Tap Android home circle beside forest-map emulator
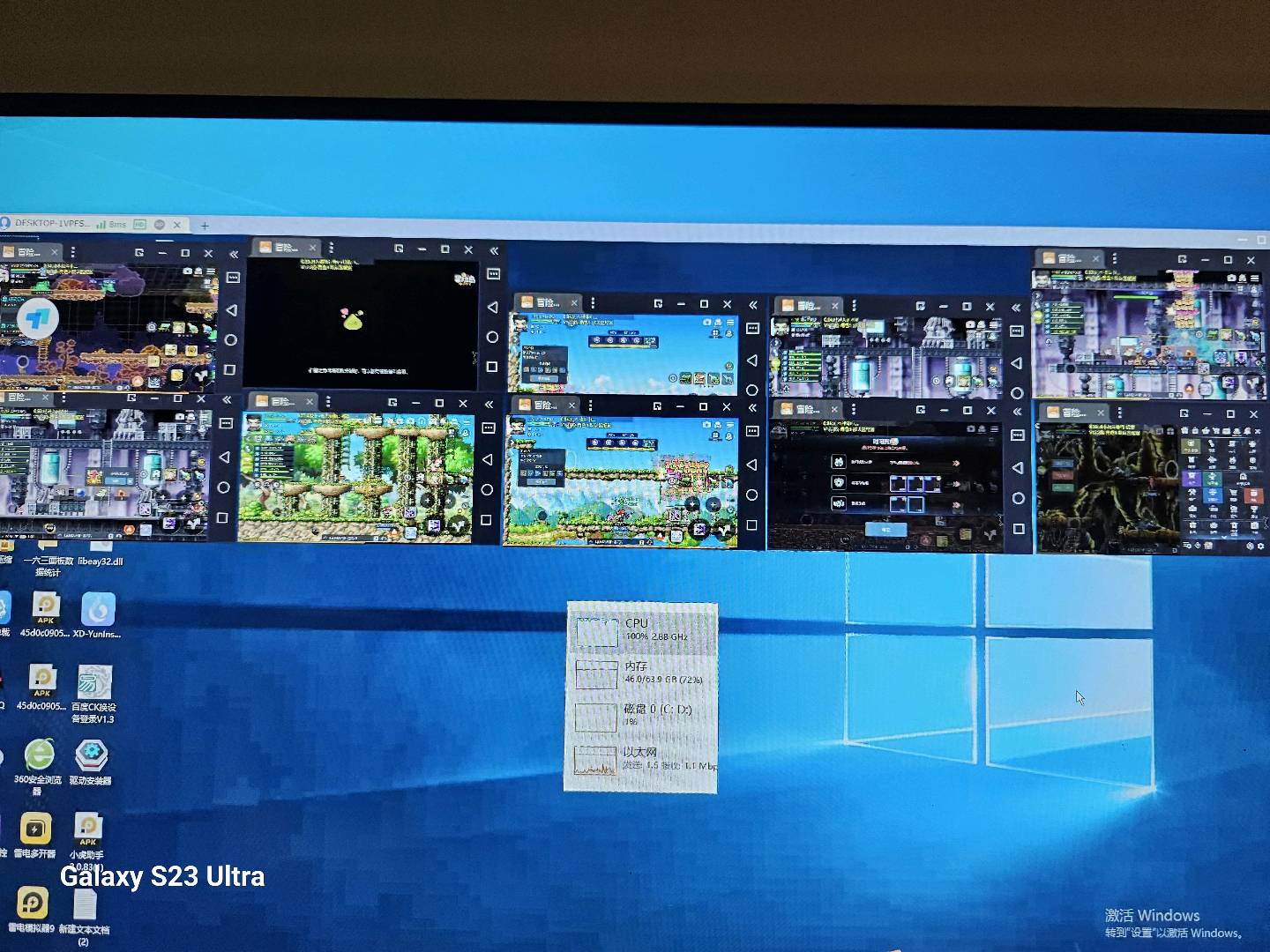This screenshot has width=1270, height=952. tap(487, 490)
